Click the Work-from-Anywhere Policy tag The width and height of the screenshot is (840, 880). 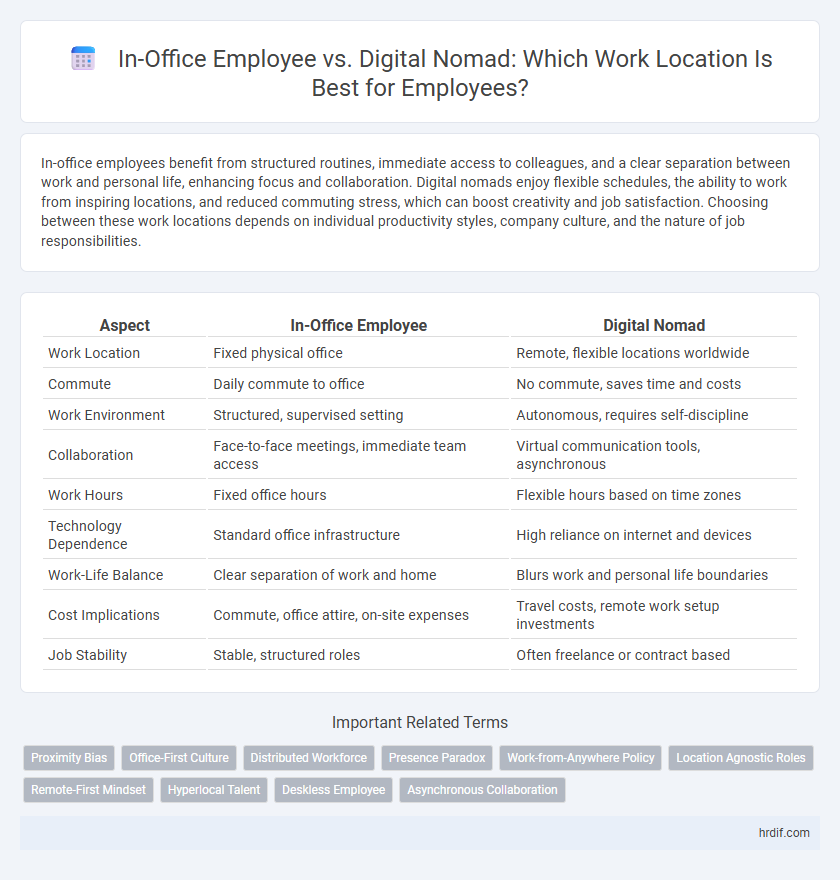coord(581,758)
